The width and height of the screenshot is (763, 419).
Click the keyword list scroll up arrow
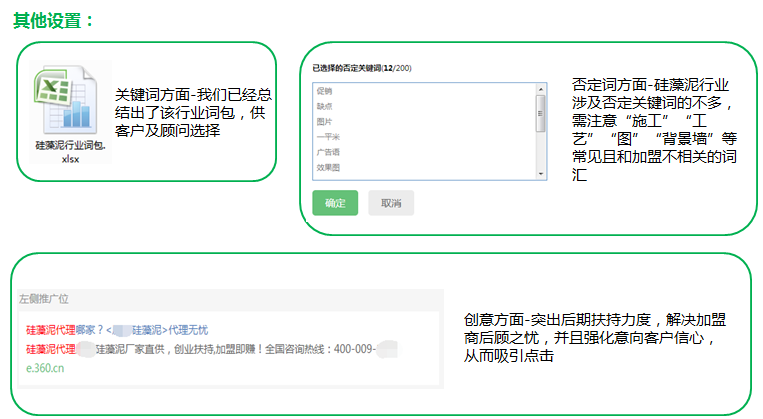541,89
